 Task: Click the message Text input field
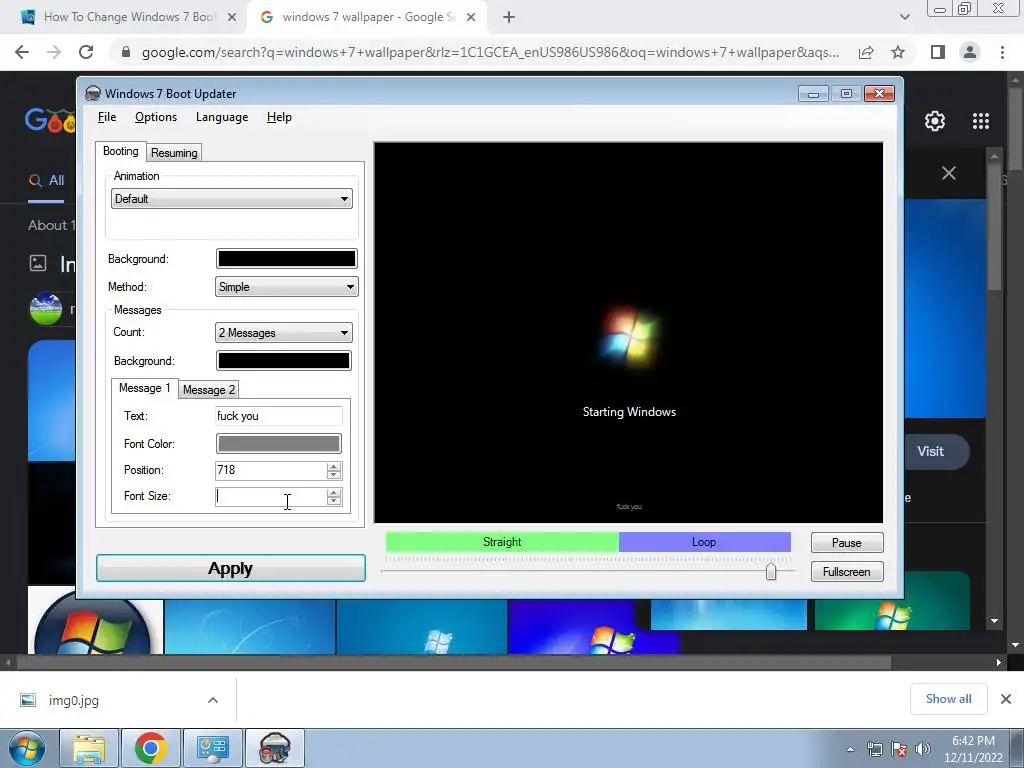[278, 416]
